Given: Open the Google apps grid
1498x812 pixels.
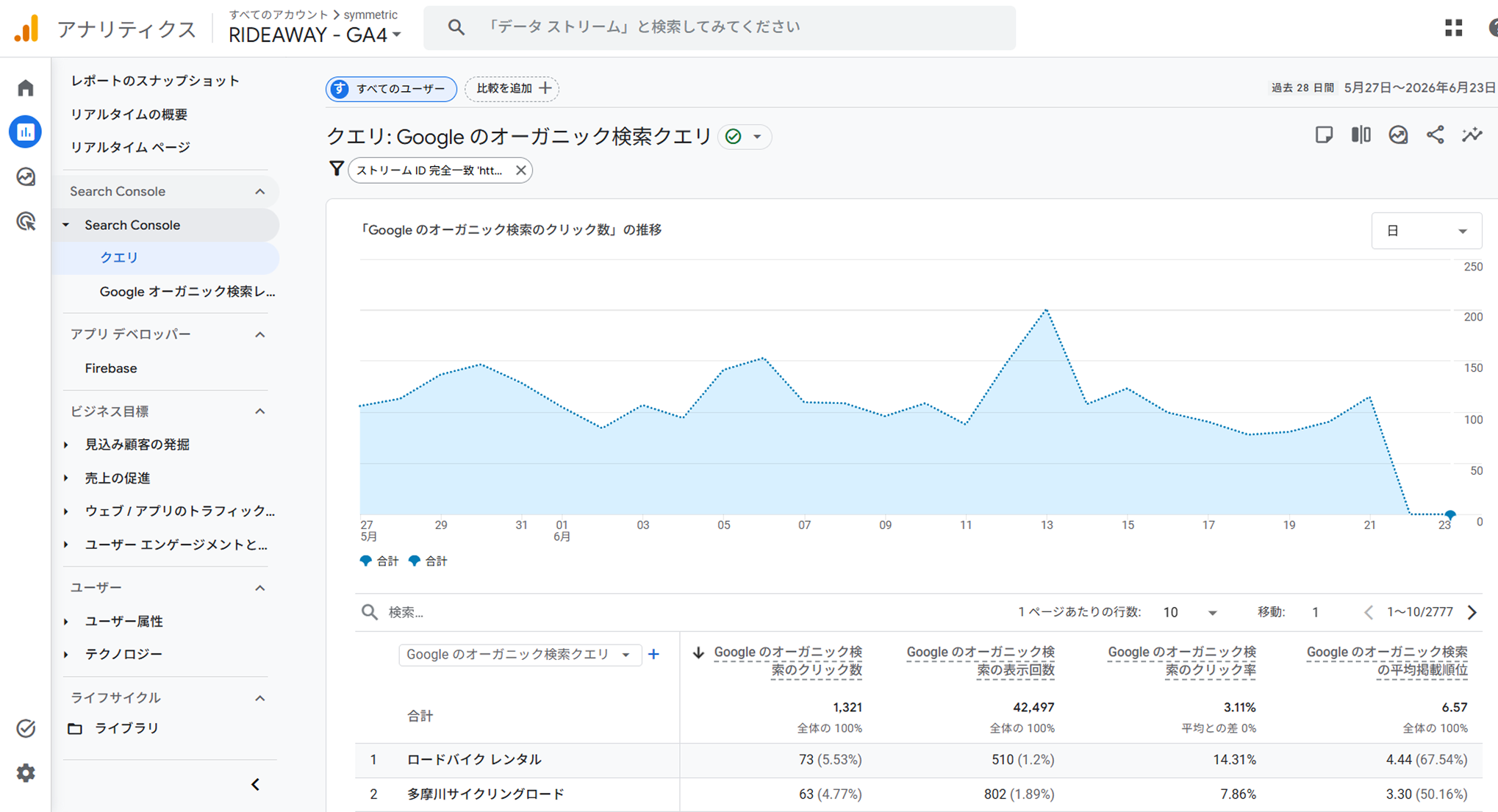Looking at the screenshot, I should click(1453, 28).
